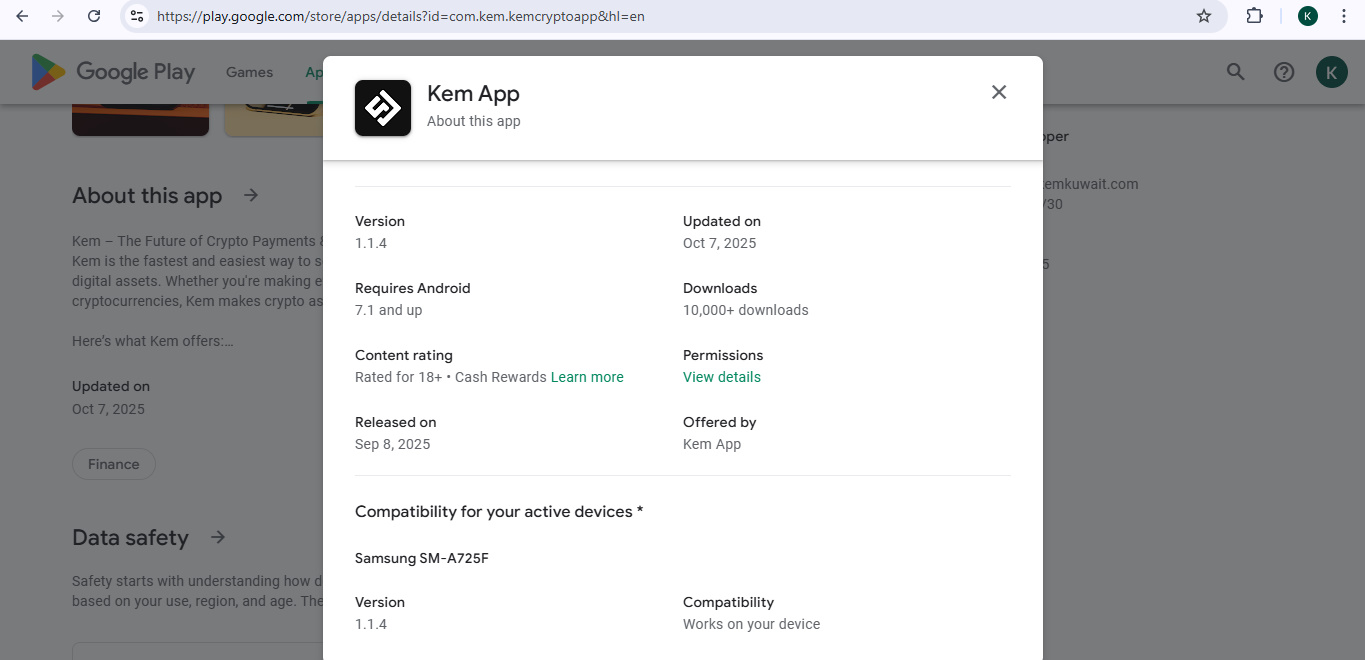
Task: Open Chrome three-dot menu
Action: tap(1344, 16)
